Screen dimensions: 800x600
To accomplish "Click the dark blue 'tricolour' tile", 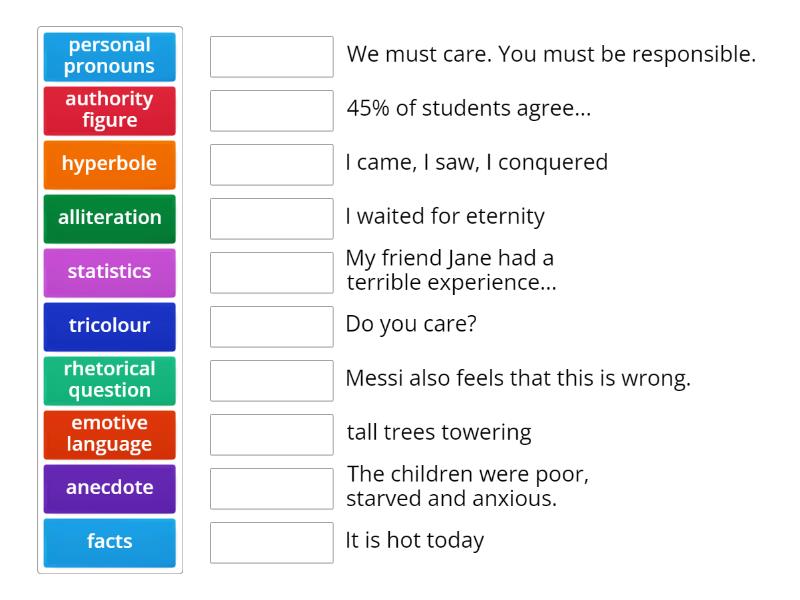I will pos(109,326).
